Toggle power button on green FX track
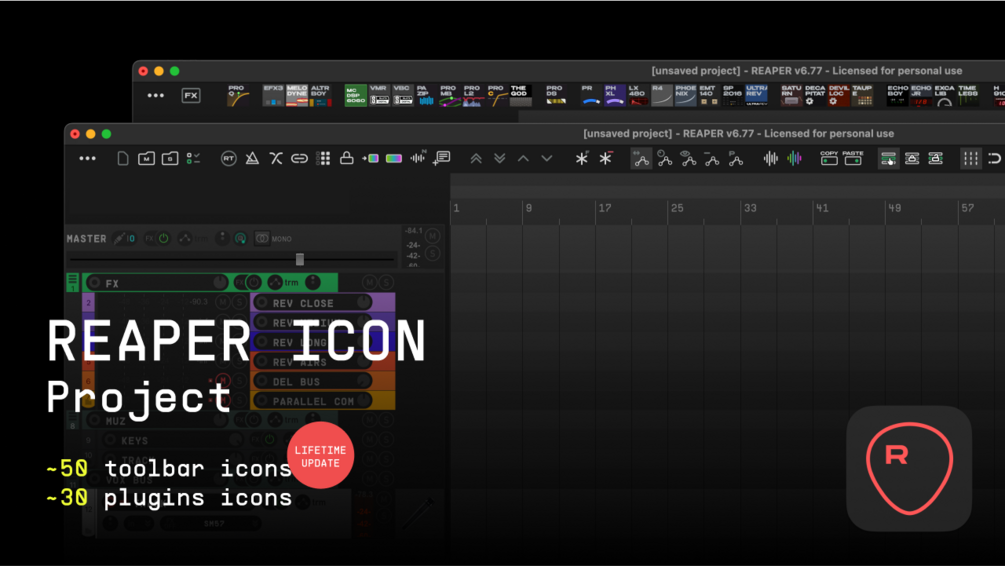This screenshot has width=1005, height=566. pos(254,282)
